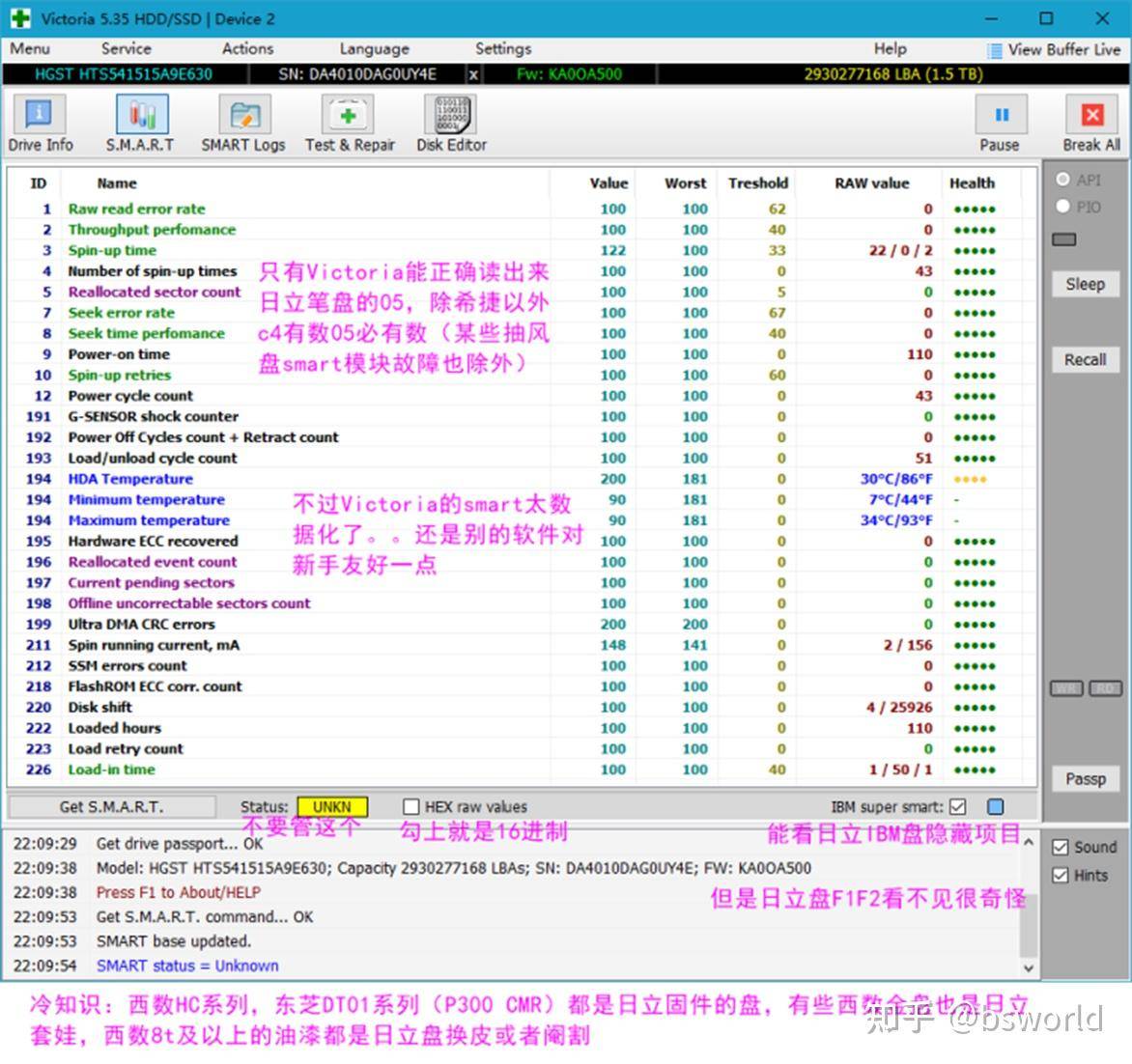This screenshot has width=1132, height=1064.
Task: Select Seek error rate row
Action: coord(522,313)
